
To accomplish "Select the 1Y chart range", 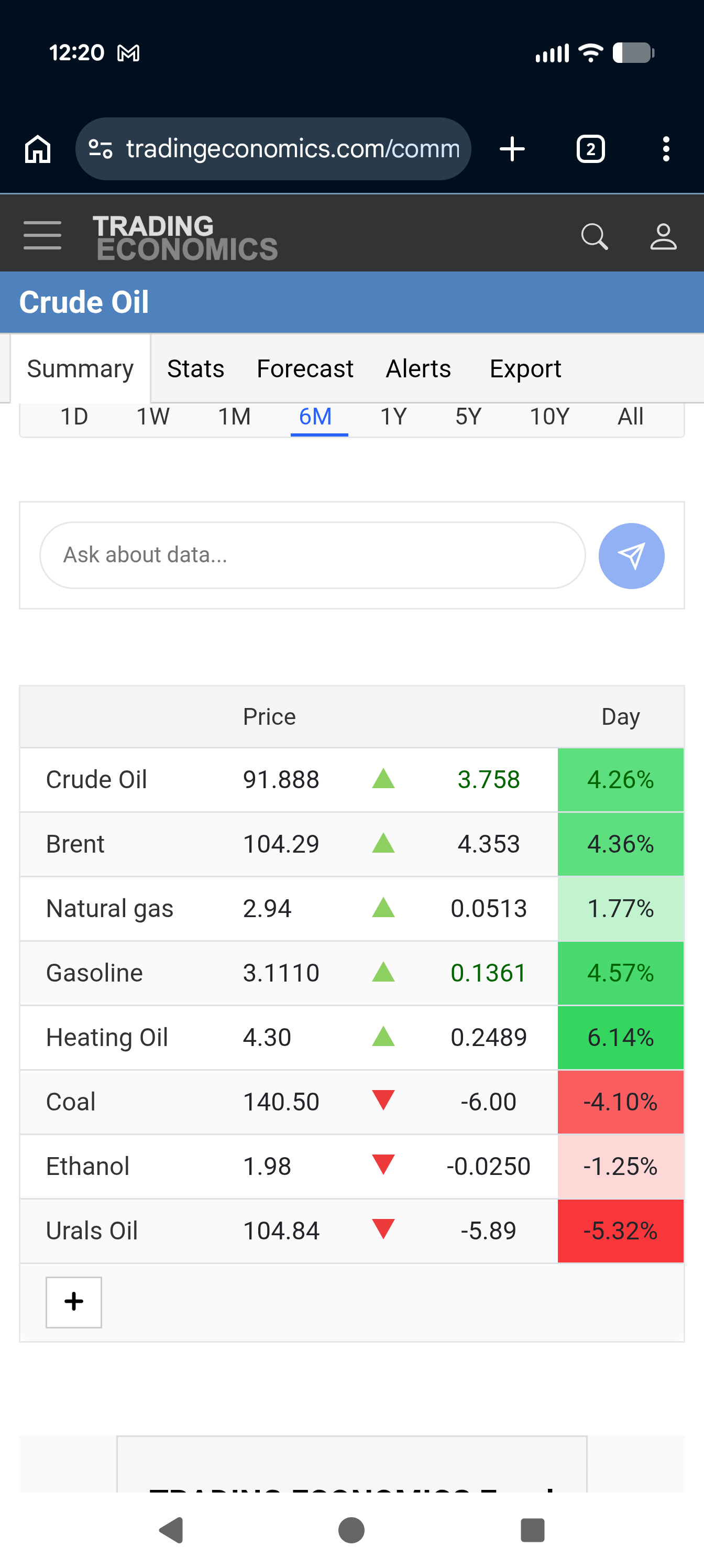I will click(x=393, y=417).
